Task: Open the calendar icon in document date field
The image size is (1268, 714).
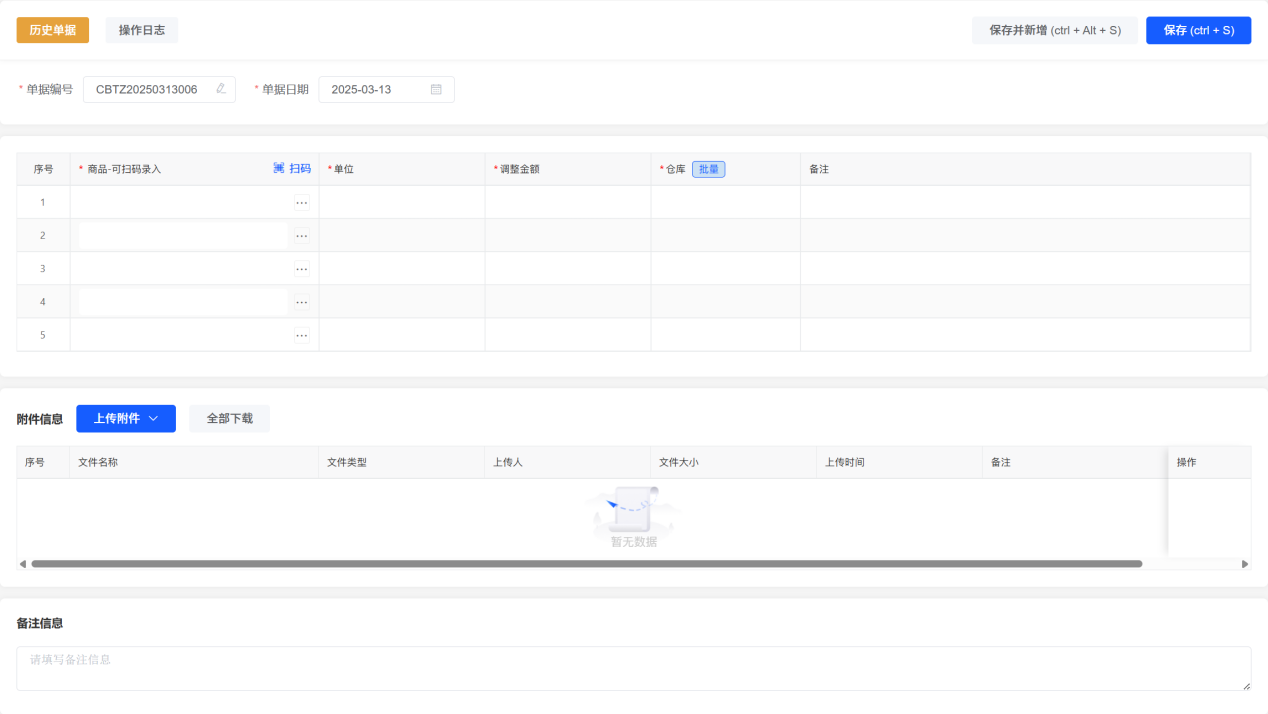Action: pyautogui.click(x=436, y=89)
